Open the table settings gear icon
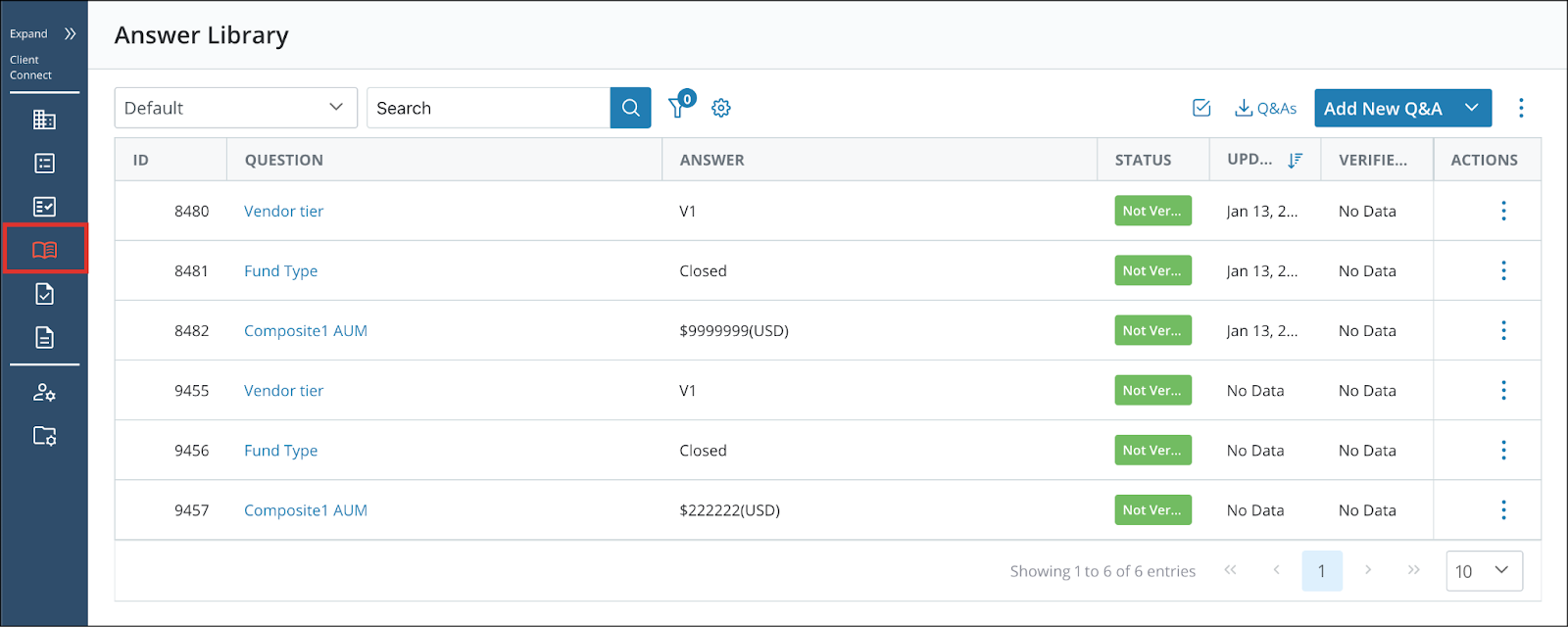The width and height of the screenshot is (1568, 627). [x=721, y=108]
